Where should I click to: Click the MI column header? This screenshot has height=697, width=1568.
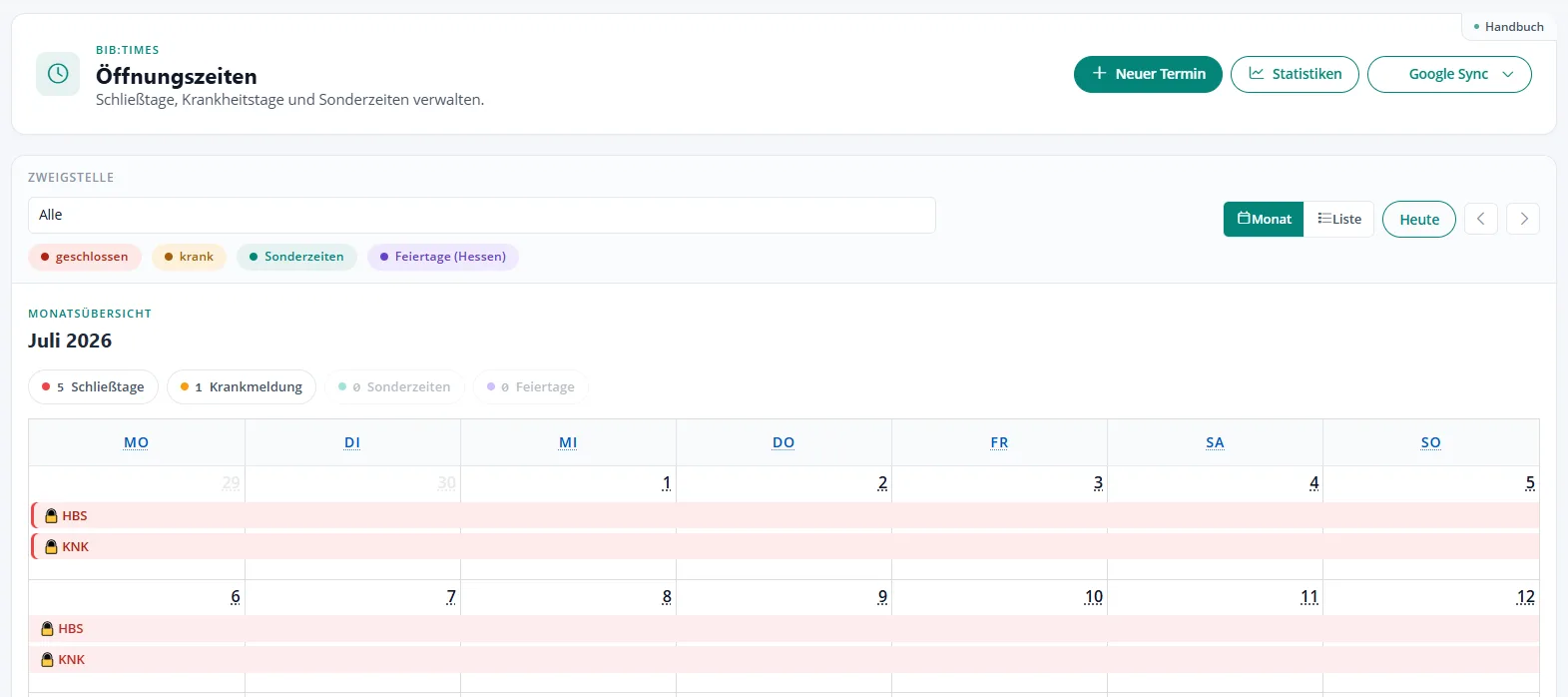pyautogui.click(x=568, y=442)
